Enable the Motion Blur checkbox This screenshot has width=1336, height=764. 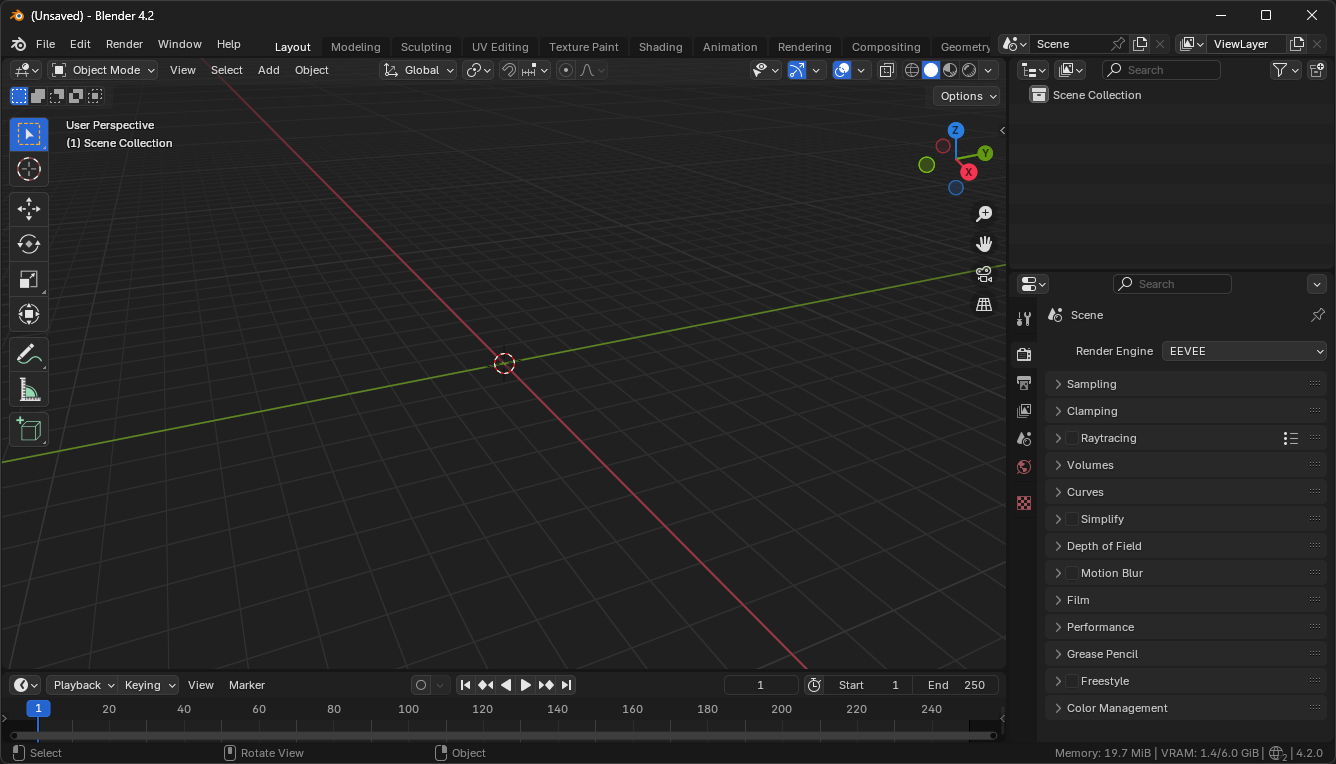(x=1072, y=573)
